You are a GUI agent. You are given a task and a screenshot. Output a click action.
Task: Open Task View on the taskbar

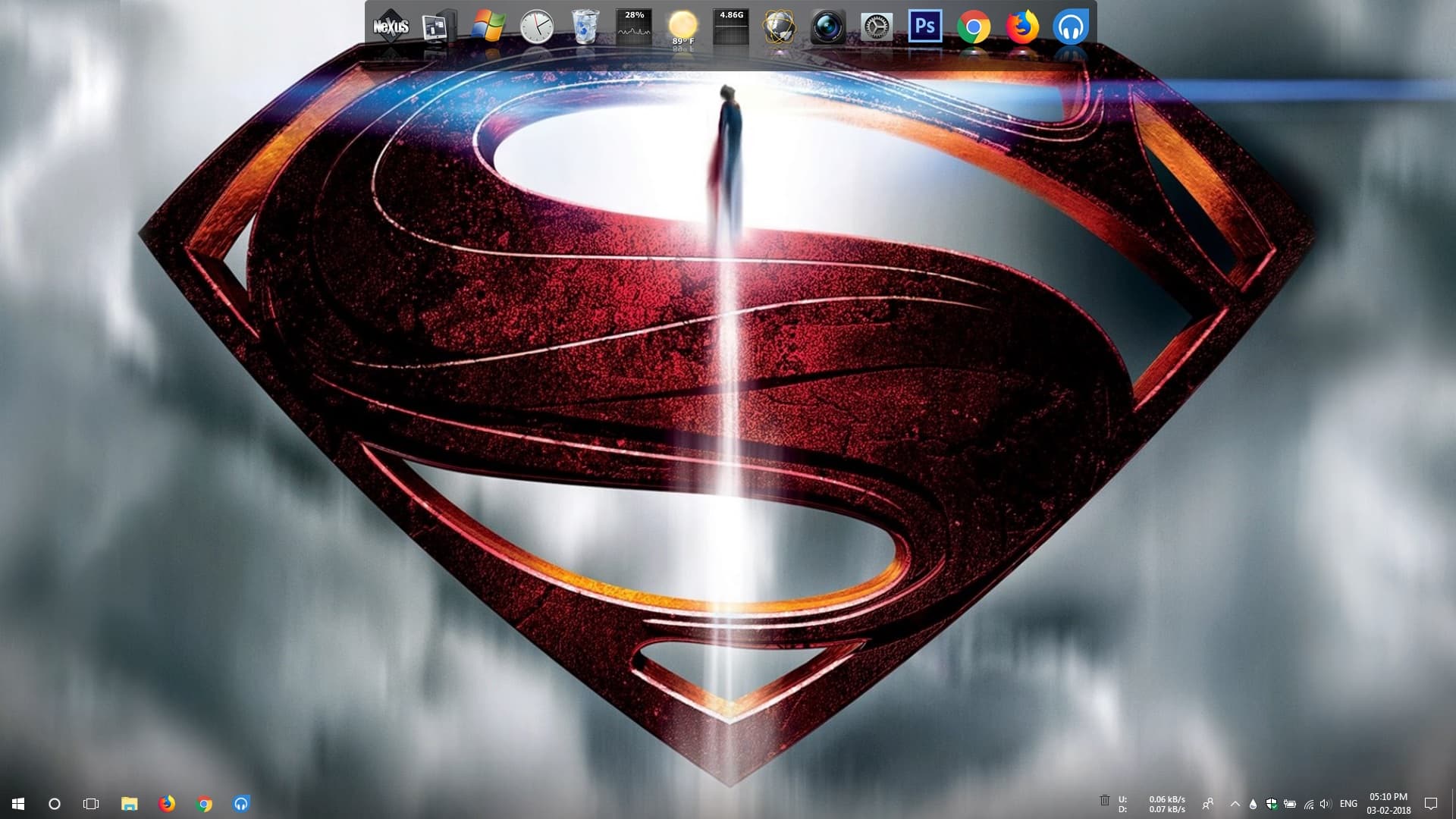pos(91,804)
